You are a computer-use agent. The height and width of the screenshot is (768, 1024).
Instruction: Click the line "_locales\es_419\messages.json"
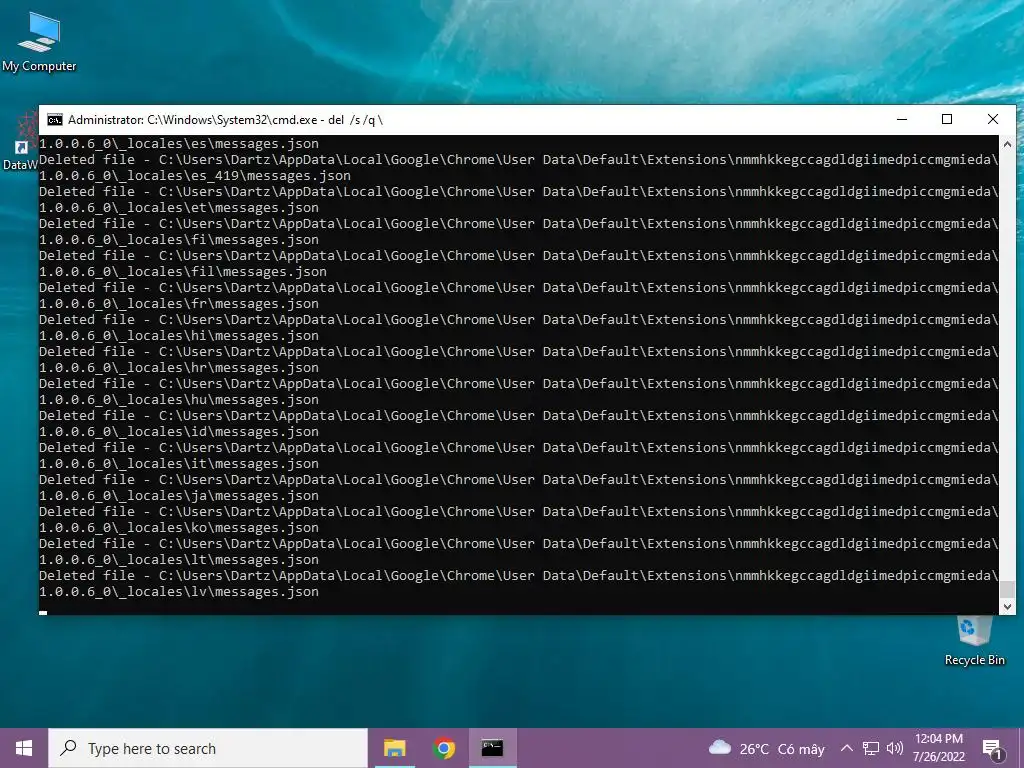pyautogui.click(x=195, y=176)
